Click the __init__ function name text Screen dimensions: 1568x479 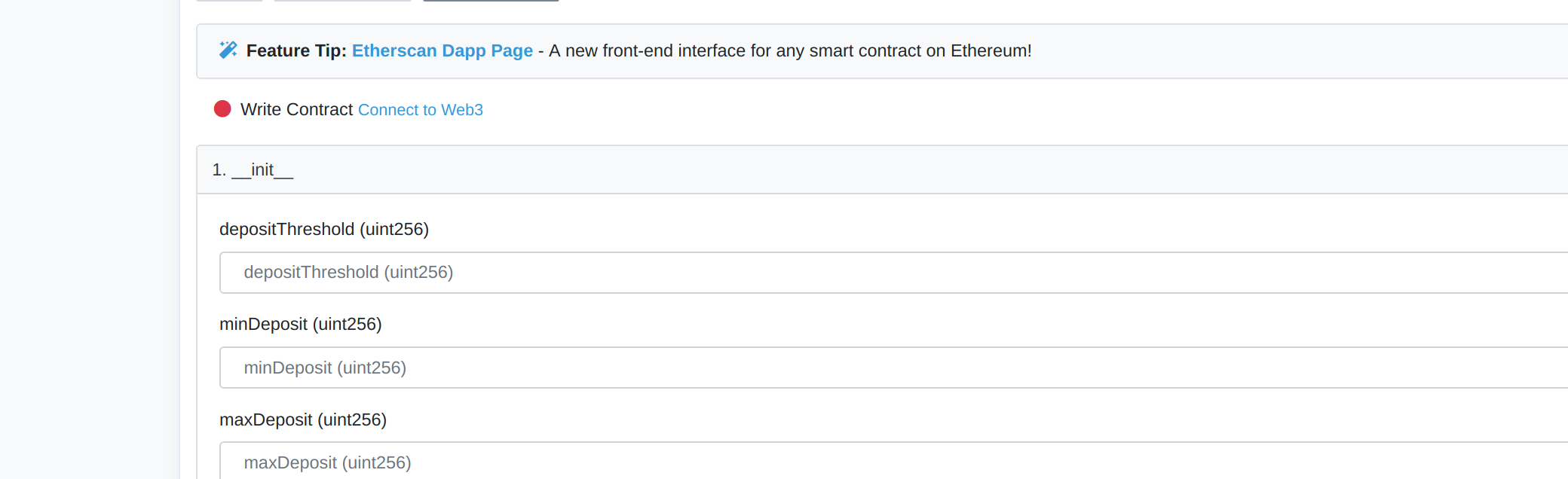pos(262,170)
